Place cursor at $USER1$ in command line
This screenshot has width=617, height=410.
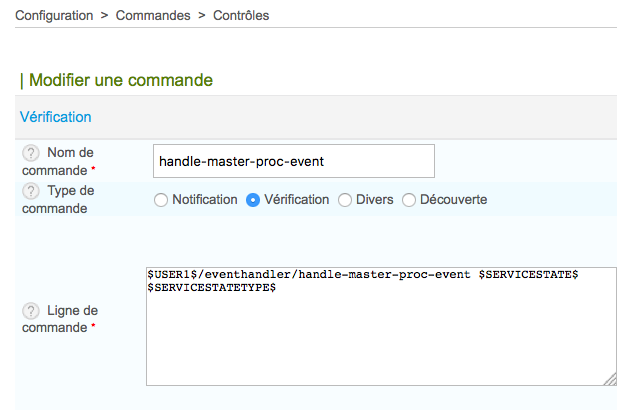click(x=171, y=274)
